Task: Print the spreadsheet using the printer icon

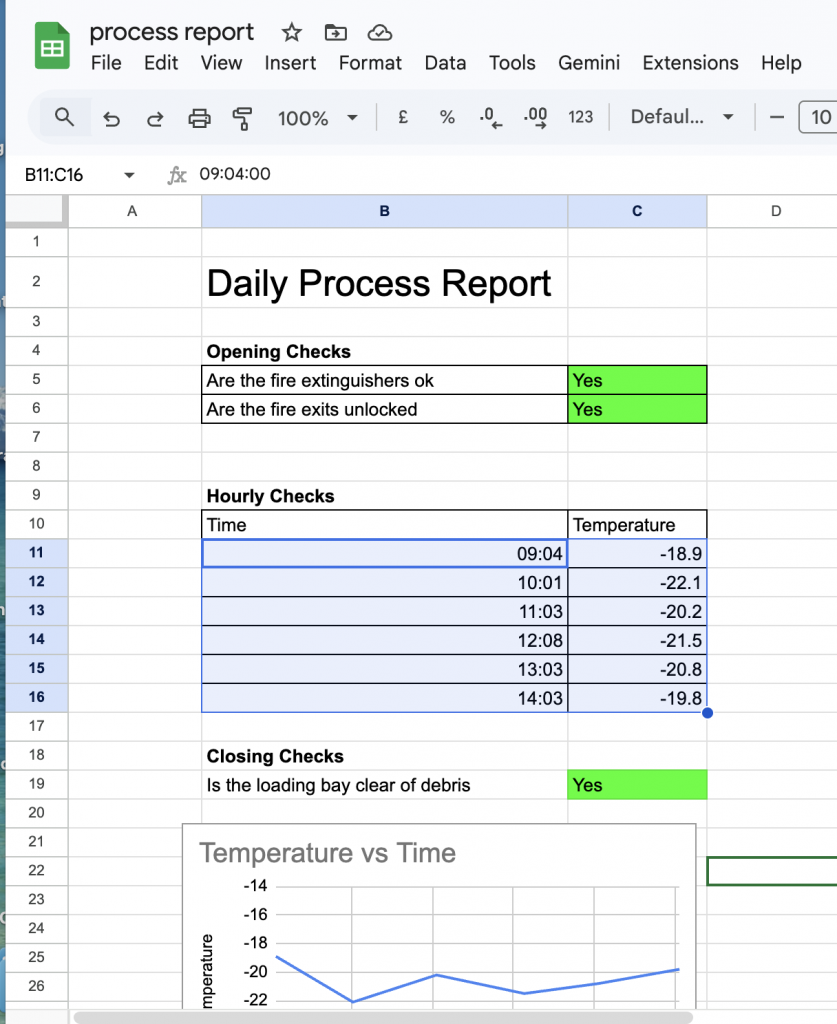Action: pyautogui.click(x=199, y=118)
